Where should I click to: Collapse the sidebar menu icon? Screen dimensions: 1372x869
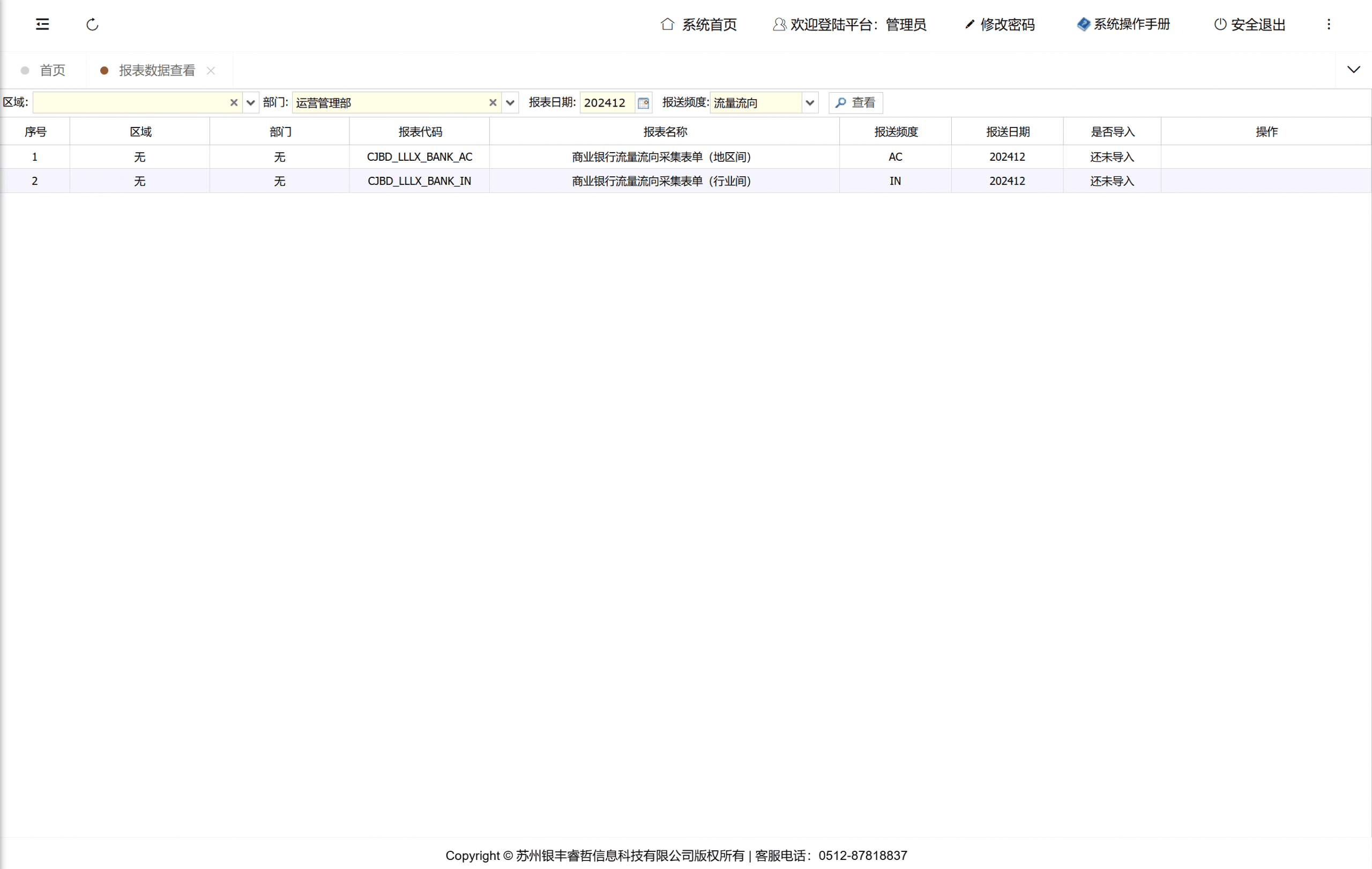click(x=42, y=24)
